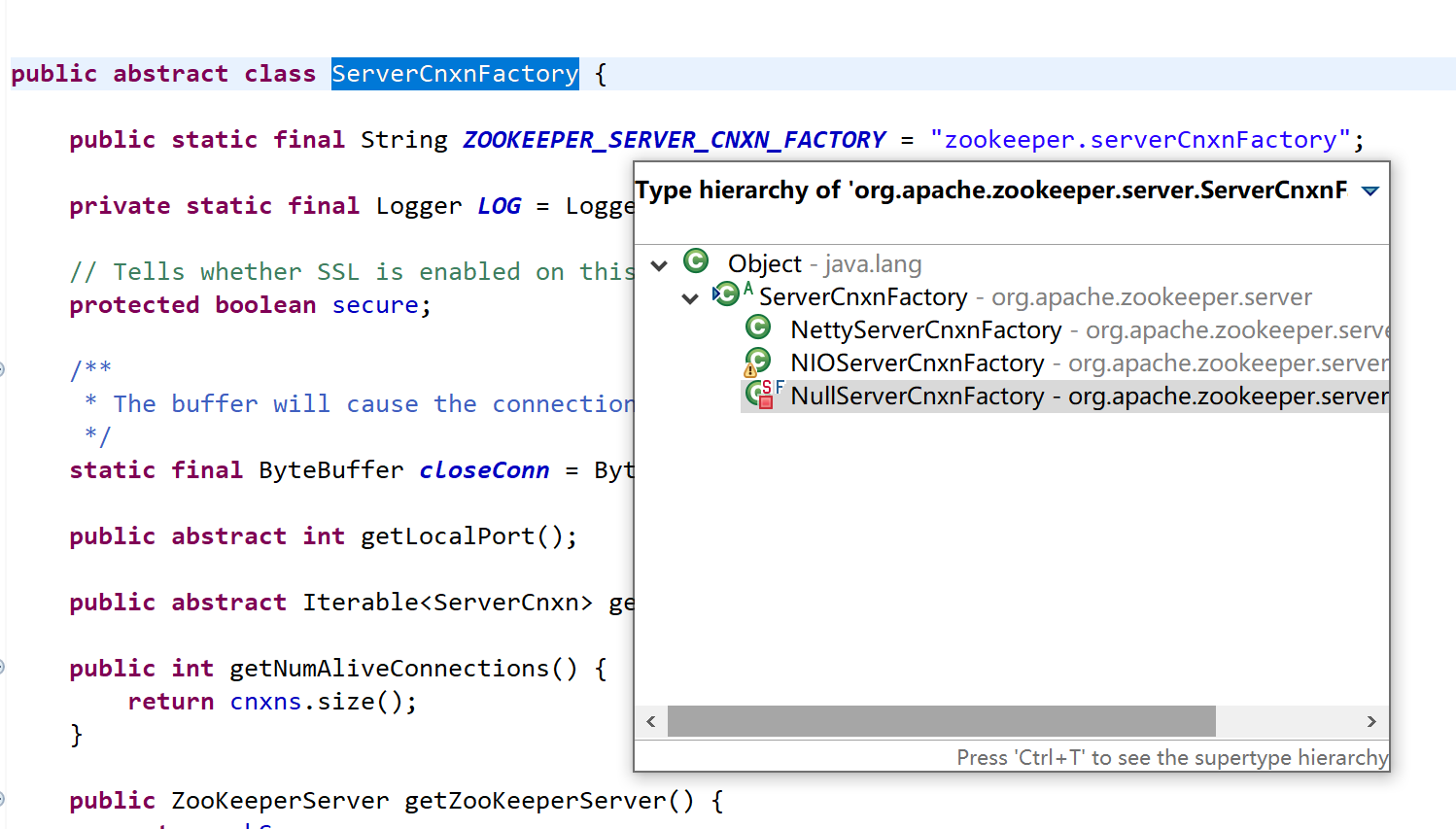Click the horizontal scrollbar right arrow
Viewport: 1456px width, 829px height.
point(1371,721)
